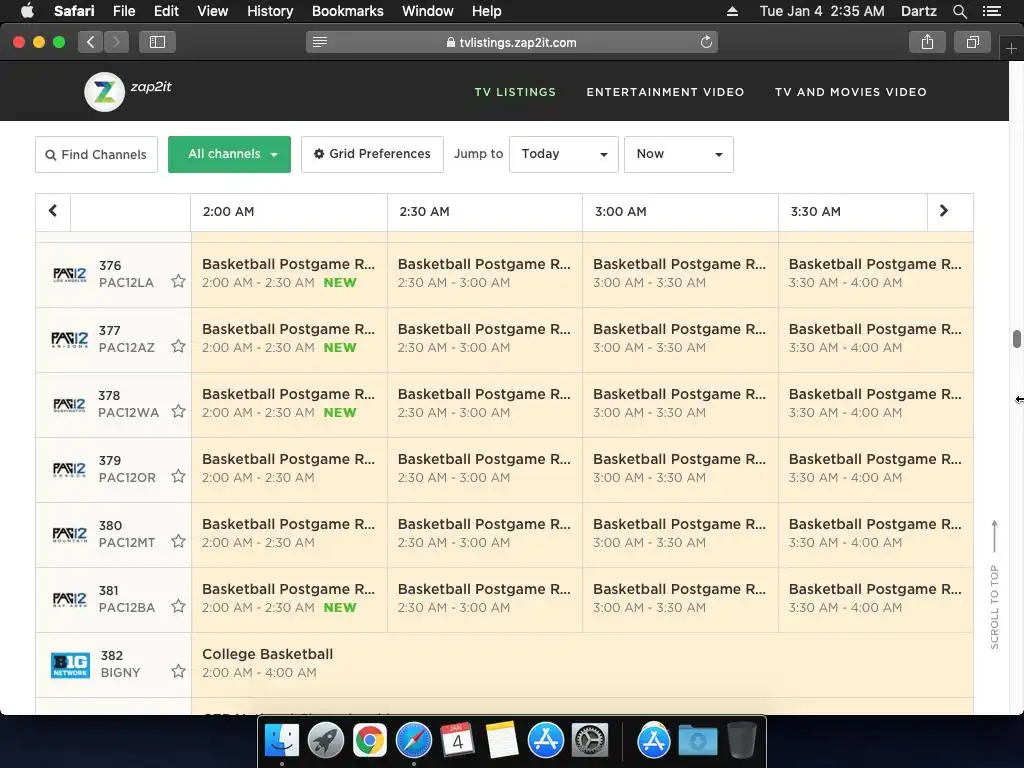Image resolution: width=1024 pixels, height=768 pixels.
Task: Open a new tab with plus icon
Action: click(x=1011, y=48)
